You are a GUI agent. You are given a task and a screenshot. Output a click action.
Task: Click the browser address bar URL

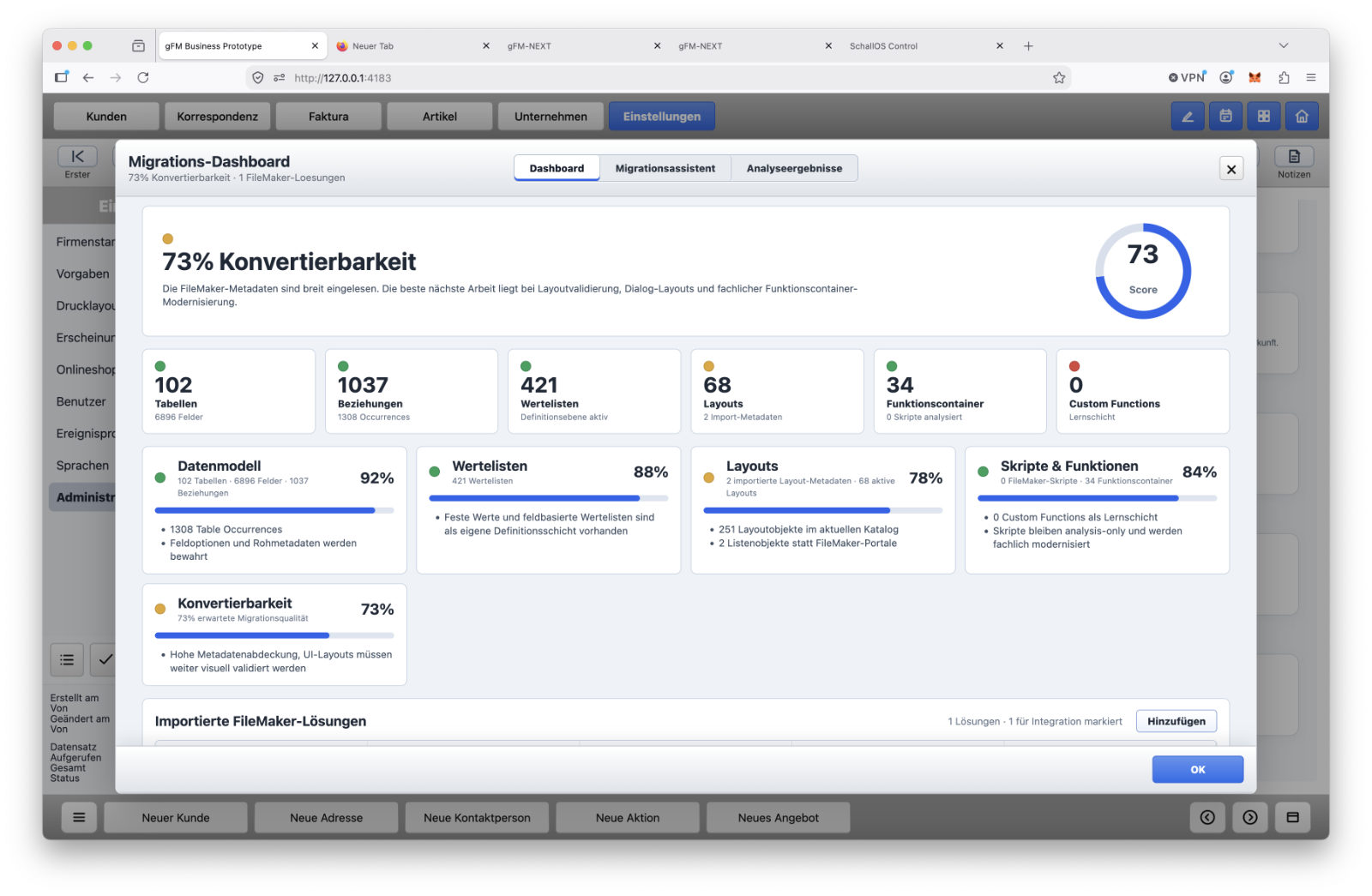342,78
